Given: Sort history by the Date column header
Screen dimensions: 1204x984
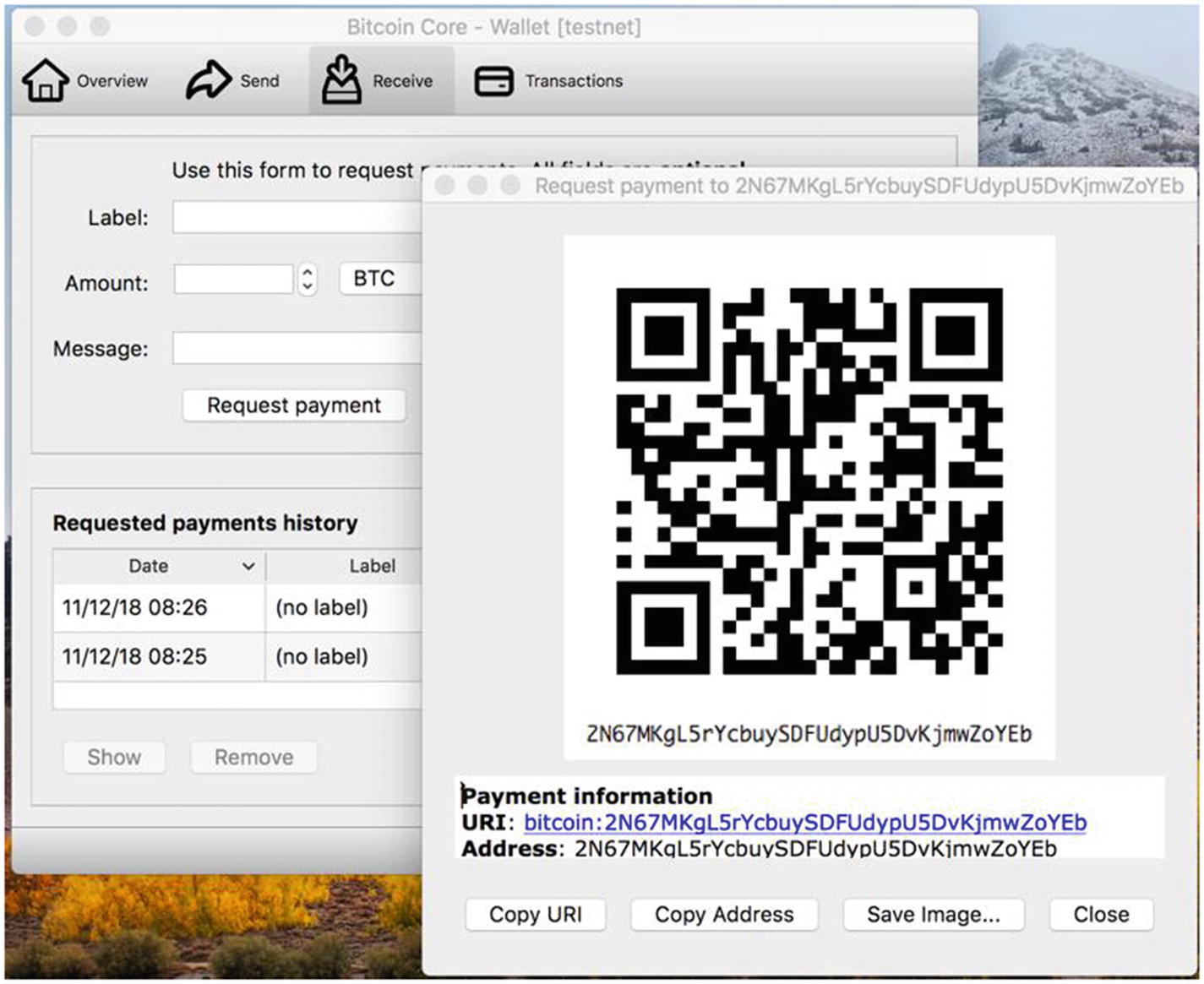Looking at the screenshot, I should (x=159, y=566).
